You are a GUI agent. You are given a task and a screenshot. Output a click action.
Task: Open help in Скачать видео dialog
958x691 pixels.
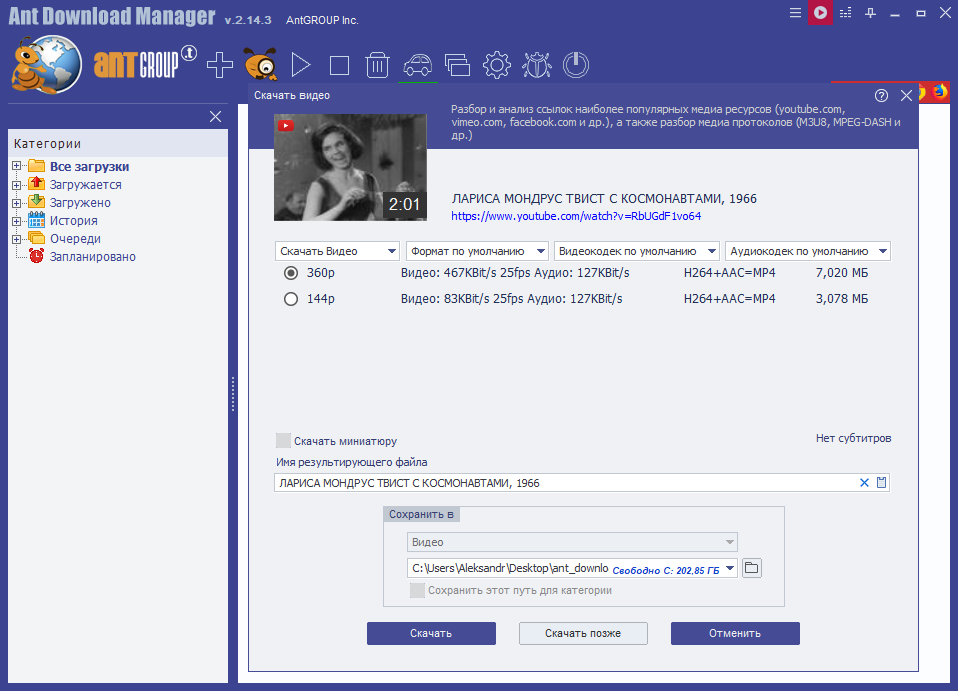click(x=881, y=95)
